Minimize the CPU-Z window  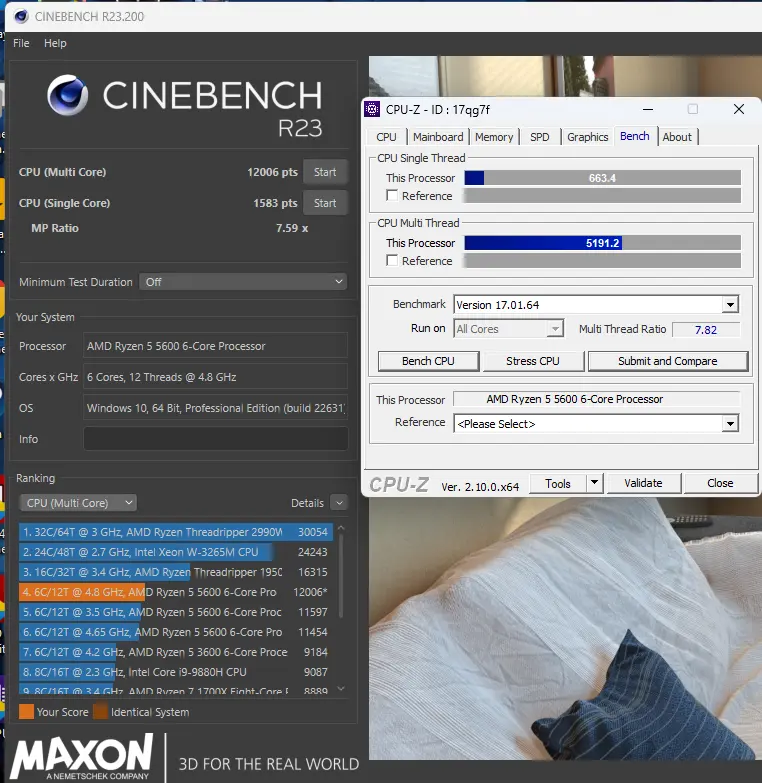point(648,109)
